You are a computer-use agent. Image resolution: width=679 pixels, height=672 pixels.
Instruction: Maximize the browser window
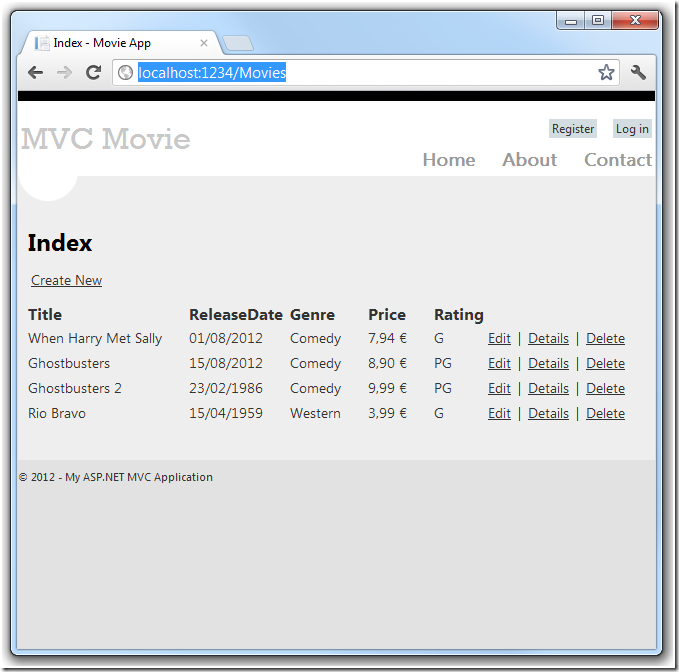598,19
